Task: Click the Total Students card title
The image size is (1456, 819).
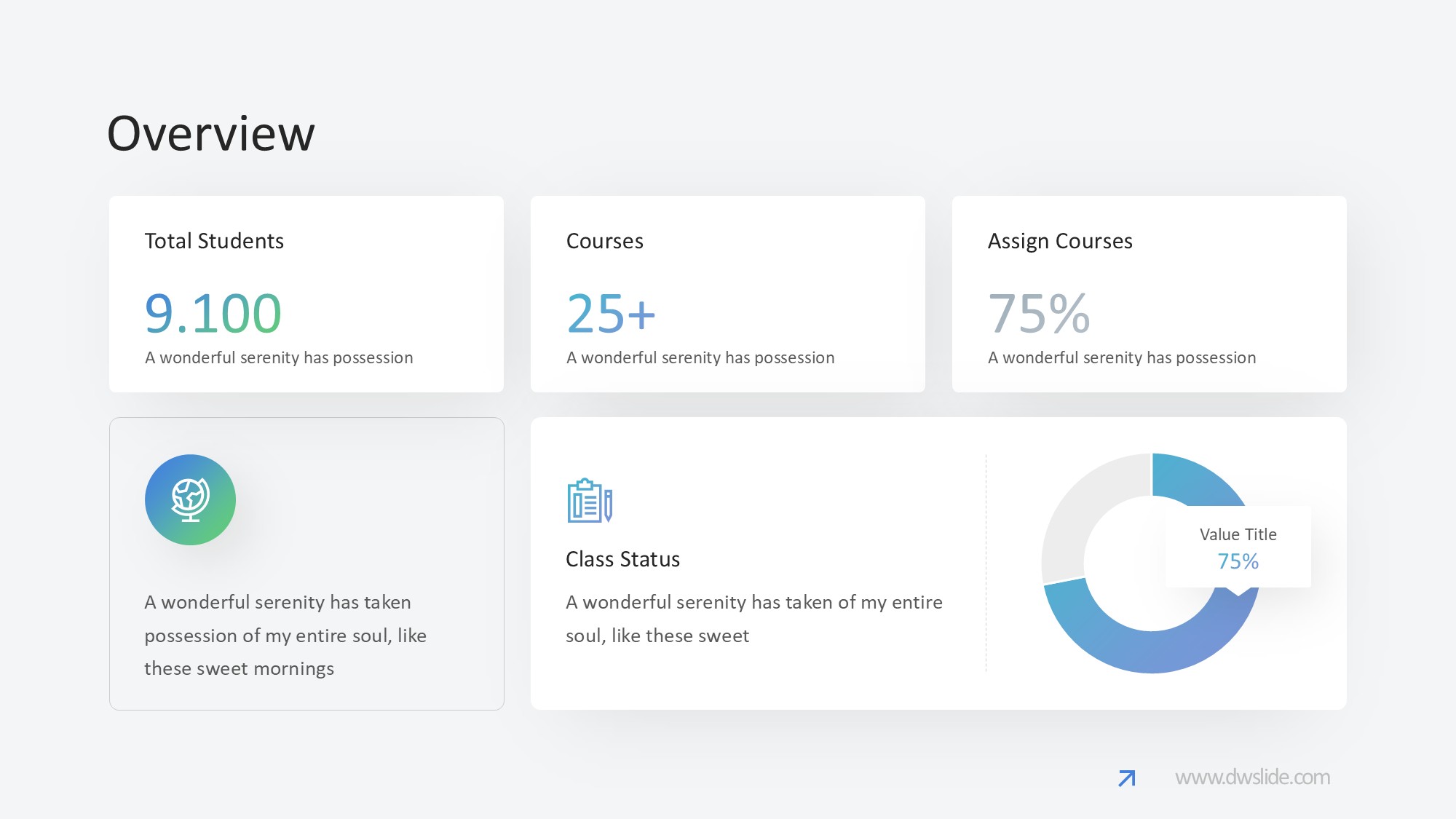Action: [x=214, y=241]
